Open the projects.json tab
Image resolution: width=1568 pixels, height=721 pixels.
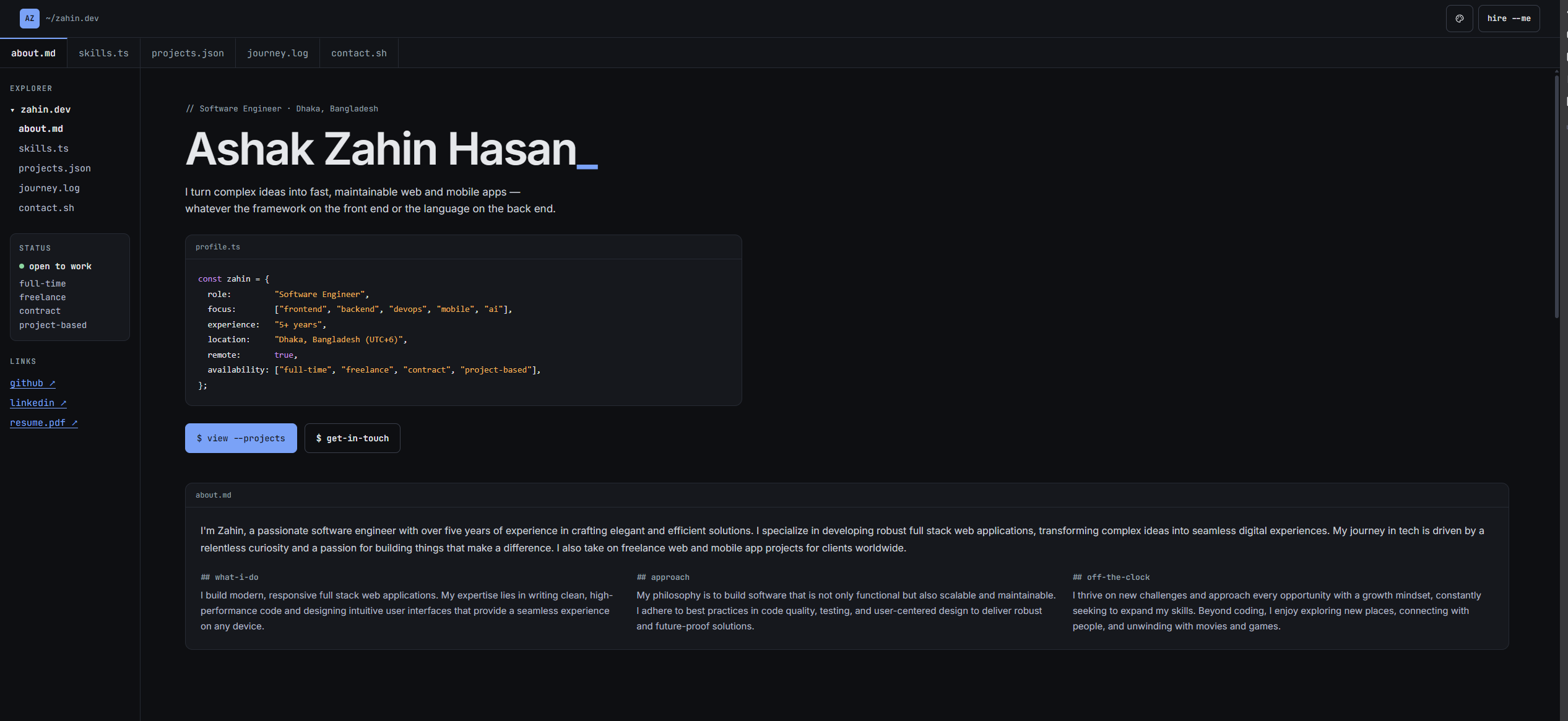pyautogui.click(x=188, y=53)
